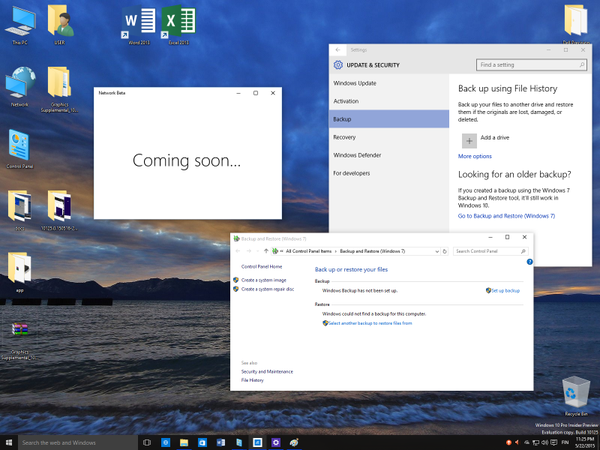Open the Network desktop icon
Image resolution: width=600 pixels, height=450 pixels.
(20, 86)
